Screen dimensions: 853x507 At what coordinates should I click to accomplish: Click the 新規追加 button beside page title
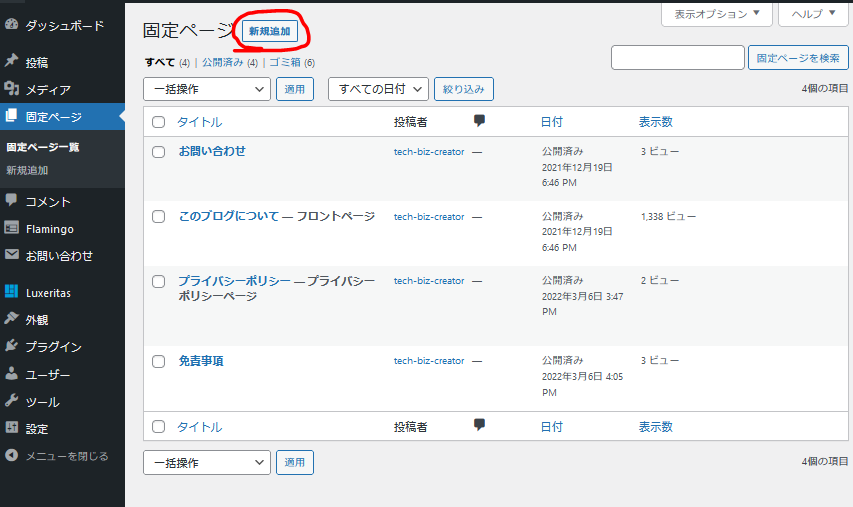[x=269, y=32]
